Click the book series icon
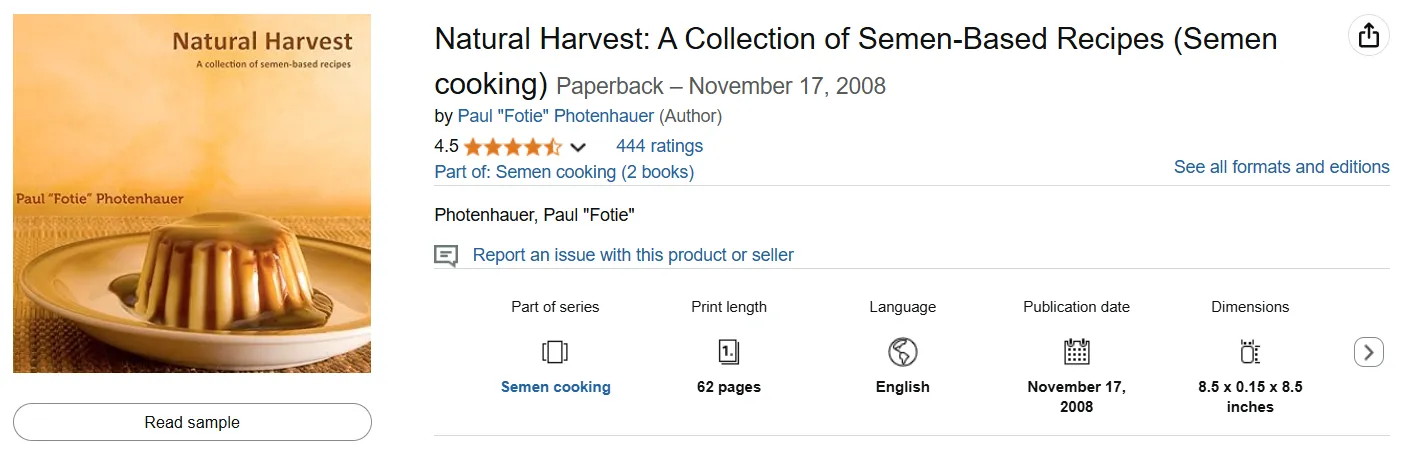The image size is (1402, 454). 555,352
